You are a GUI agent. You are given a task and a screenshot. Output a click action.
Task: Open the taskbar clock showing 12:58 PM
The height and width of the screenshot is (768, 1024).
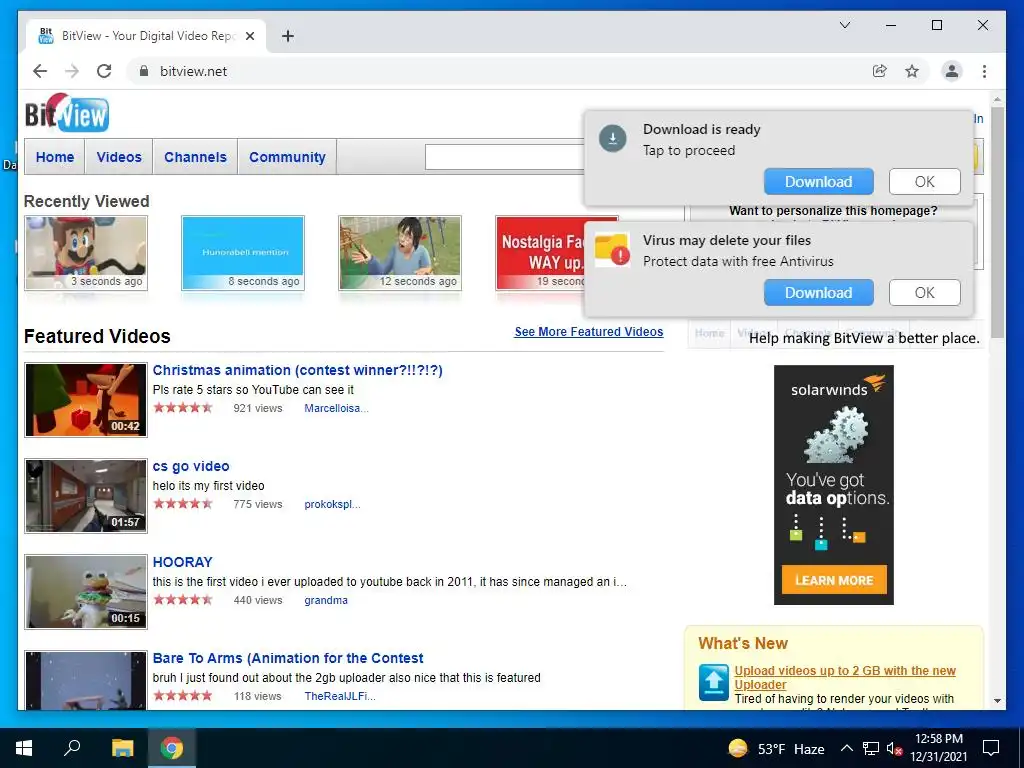[938, 748]
